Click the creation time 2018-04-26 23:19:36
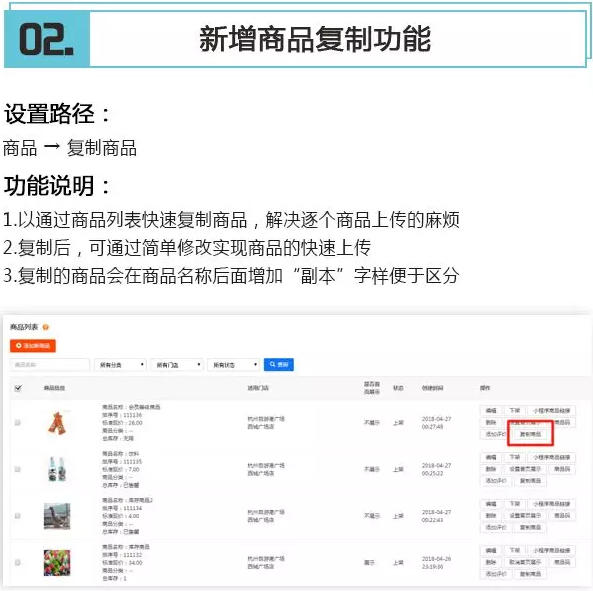Image resolution: width=593 pixels, height=591 pixels. tap(436, 563)
